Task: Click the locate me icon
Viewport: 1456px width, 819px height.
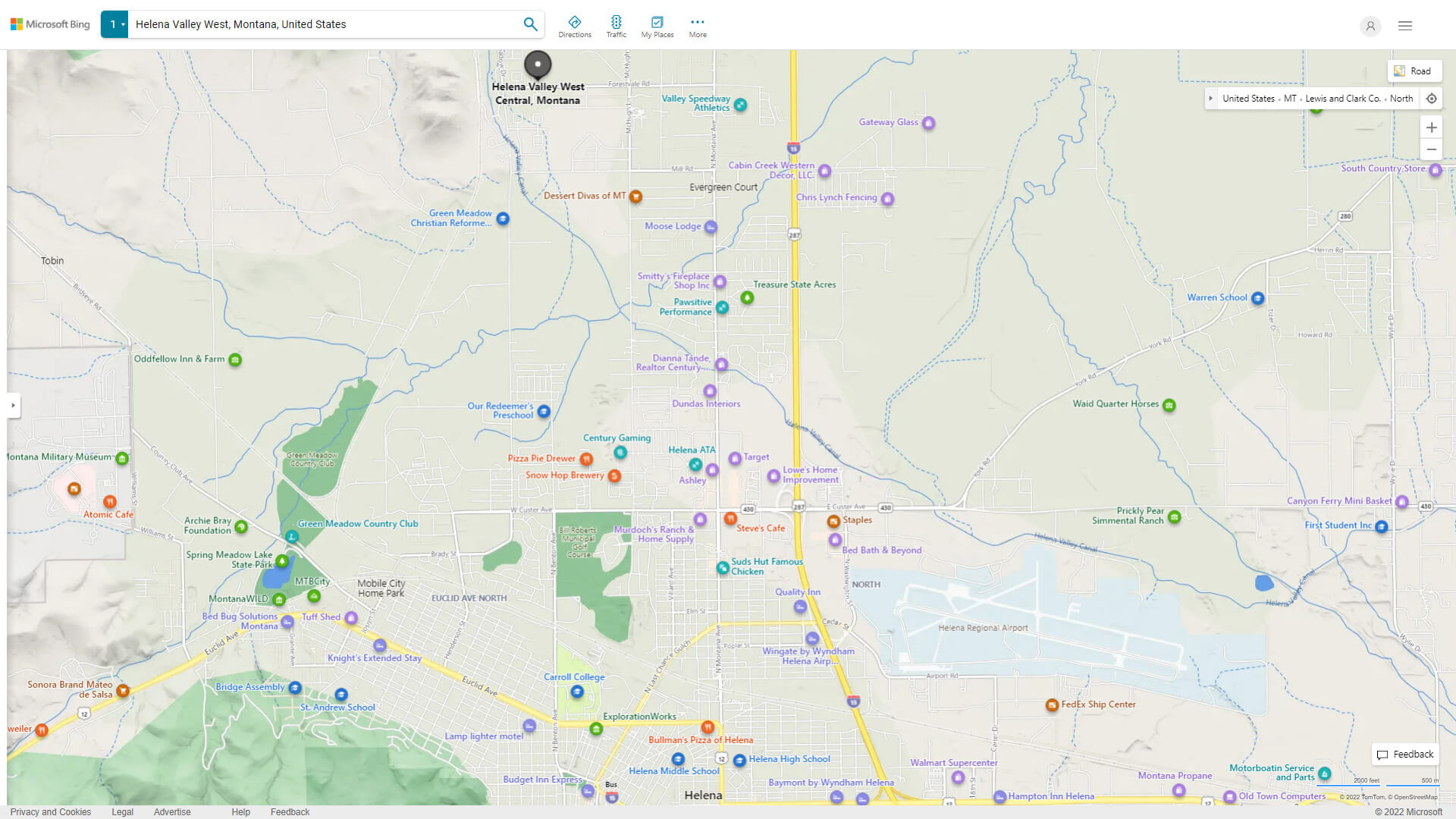Action: (1431, 99)
